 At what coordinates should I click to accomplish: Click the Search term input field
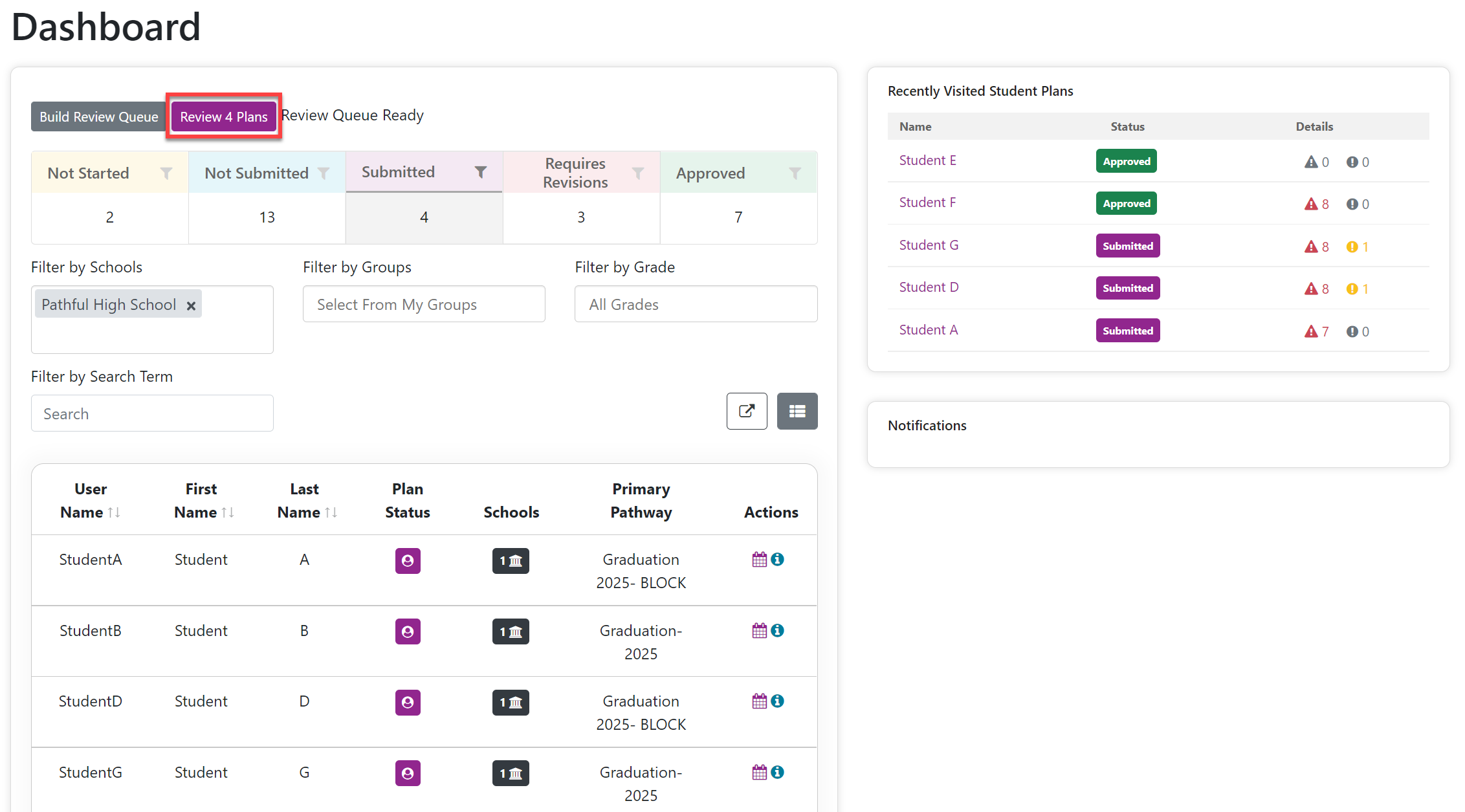point(152,413)
